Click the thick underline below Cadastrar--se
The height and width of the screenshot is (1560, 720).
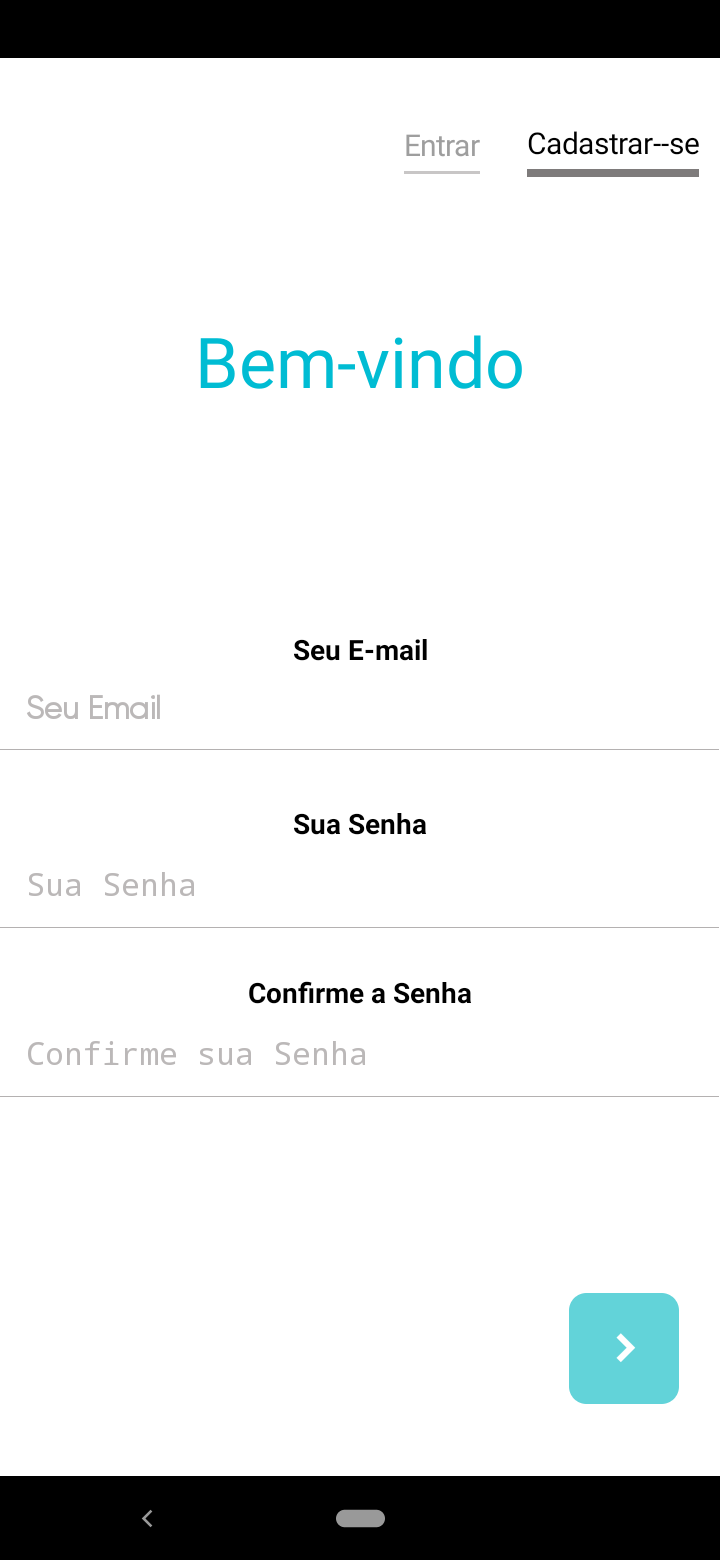[x=613, y=173]
